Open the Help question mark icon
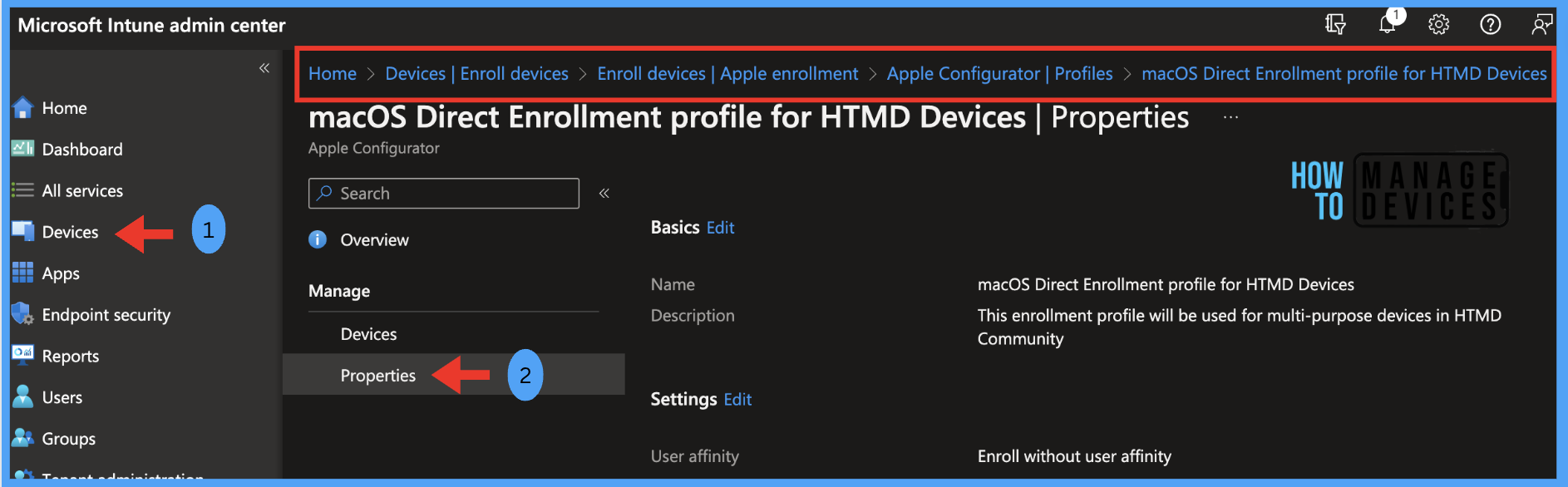This screenshot has width=1568, height=487. pos(1491,25)
